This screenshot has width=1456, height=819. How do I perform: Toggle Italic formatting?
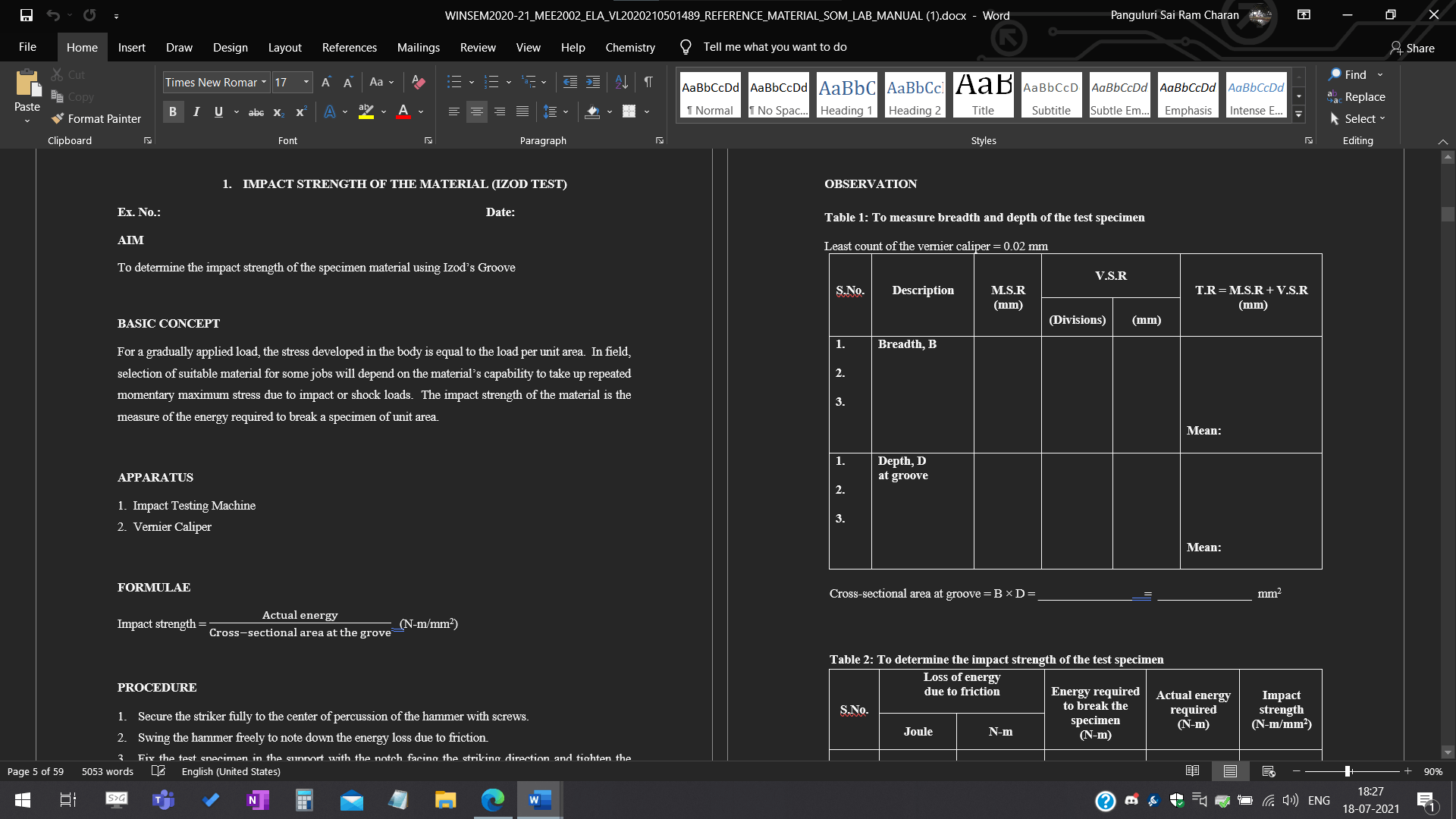(196, 112)
